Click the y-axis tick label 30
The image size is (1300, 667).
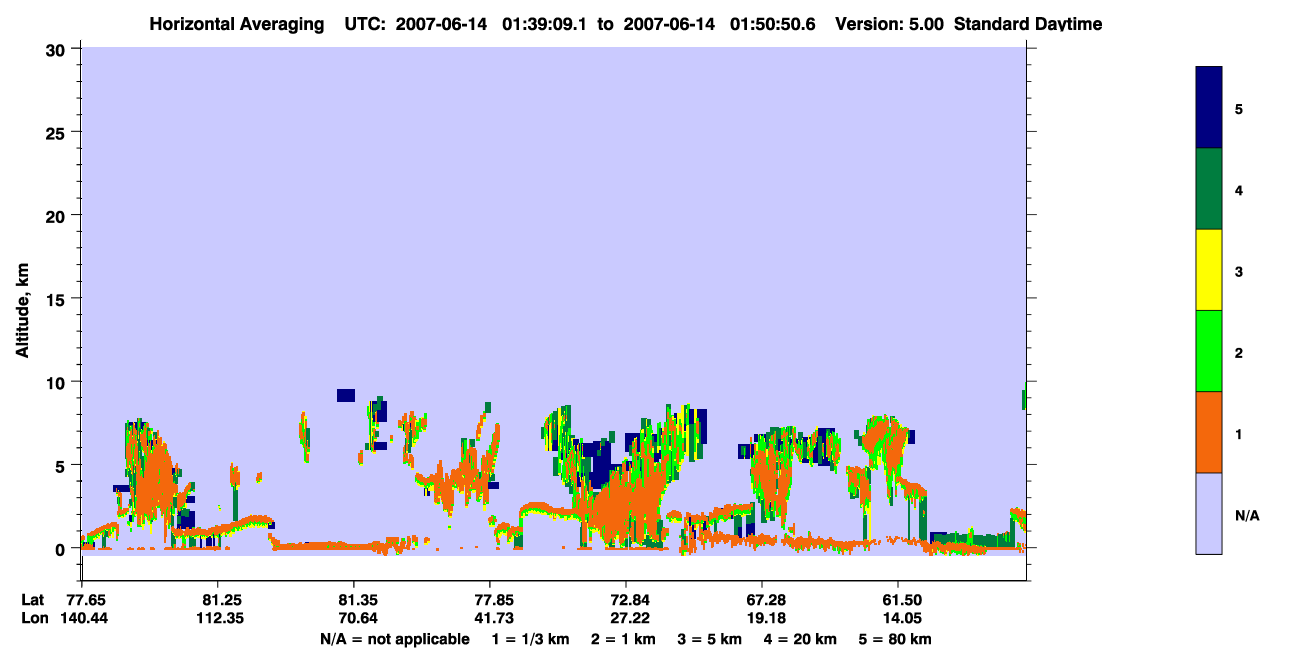pyautogui.click(x=58, y=49)
